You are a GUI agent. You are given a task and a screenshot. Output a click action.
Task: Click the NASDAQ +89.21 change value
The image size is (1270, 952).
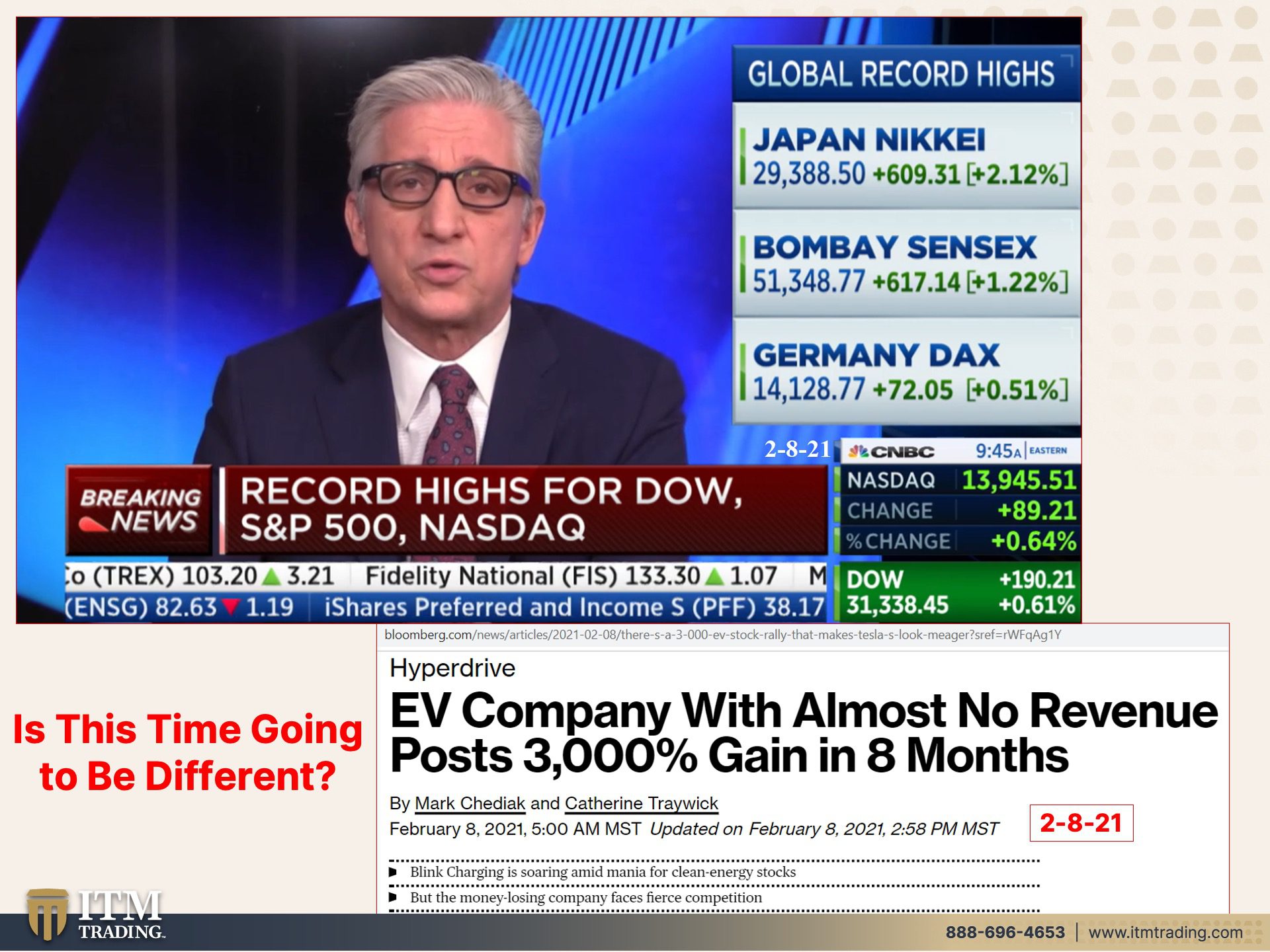[x=1037, y=510]
